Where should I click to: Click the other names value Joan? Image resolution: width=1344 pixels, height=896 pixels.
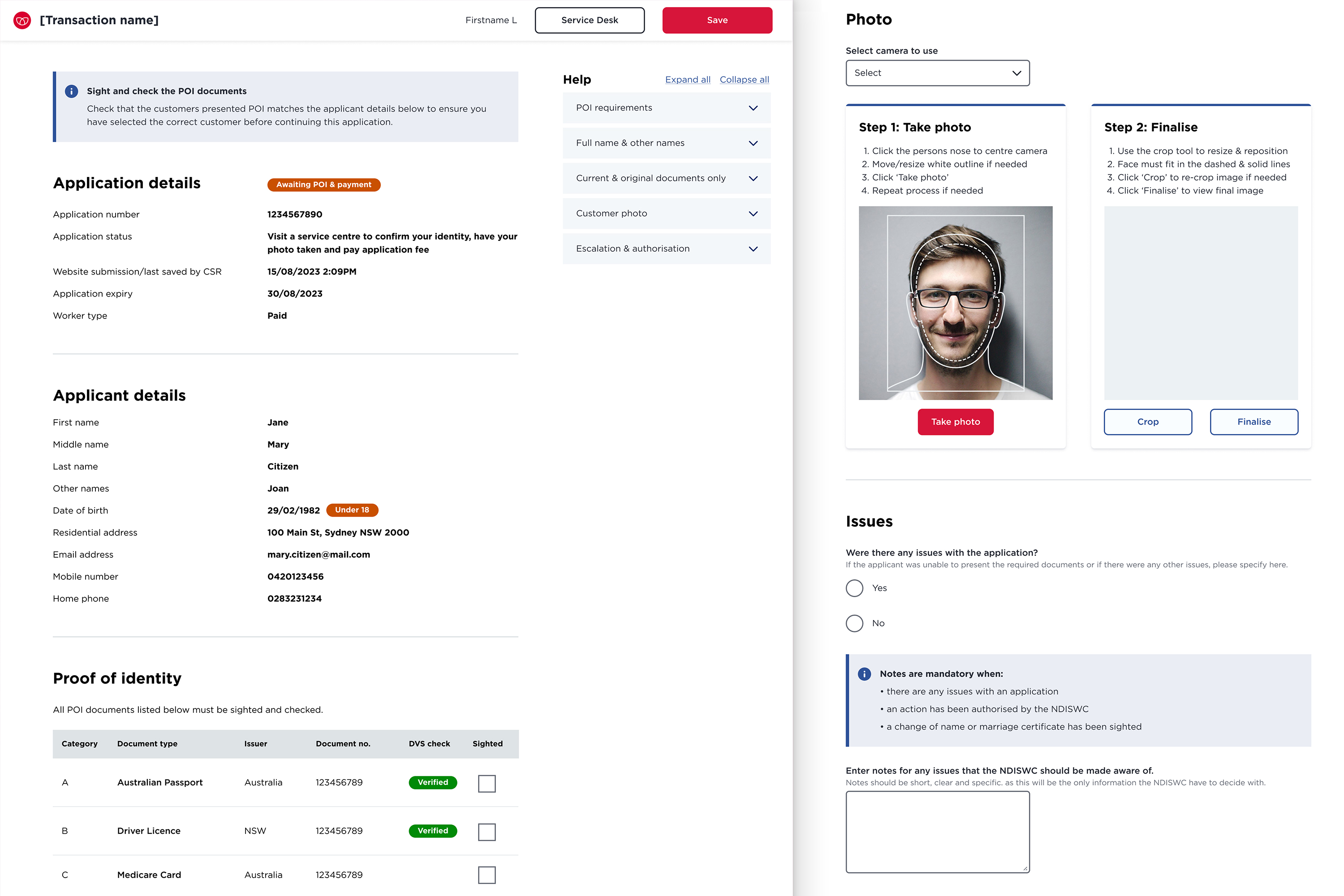(278, 489)
